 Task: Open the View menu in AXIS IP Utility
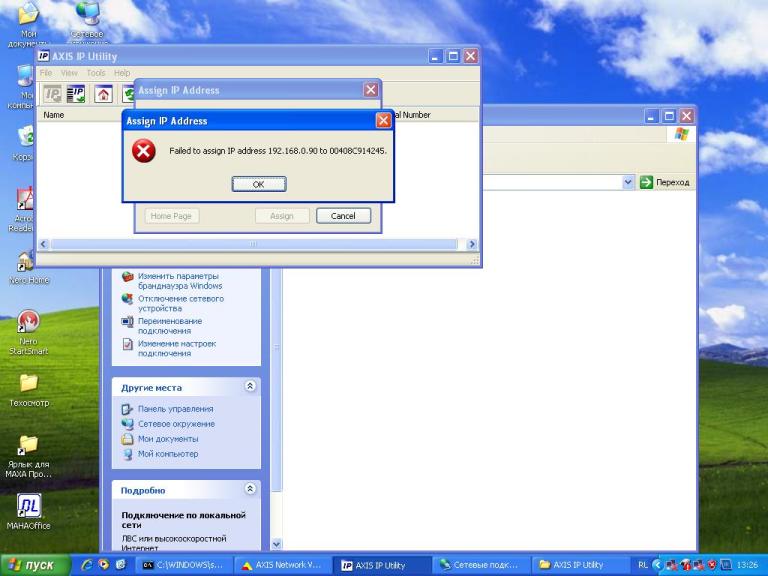(x=69, y=73)
